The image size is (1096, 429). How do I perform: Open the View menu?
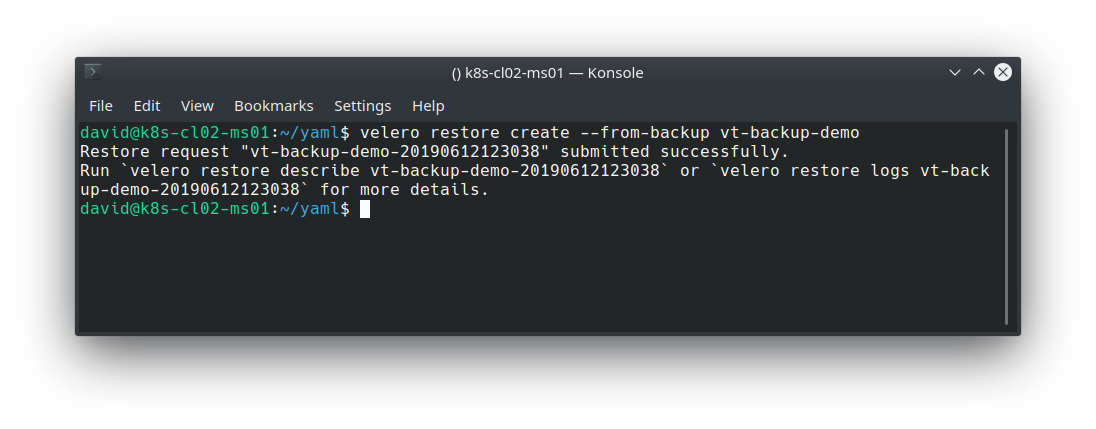[x=197, y=106]
